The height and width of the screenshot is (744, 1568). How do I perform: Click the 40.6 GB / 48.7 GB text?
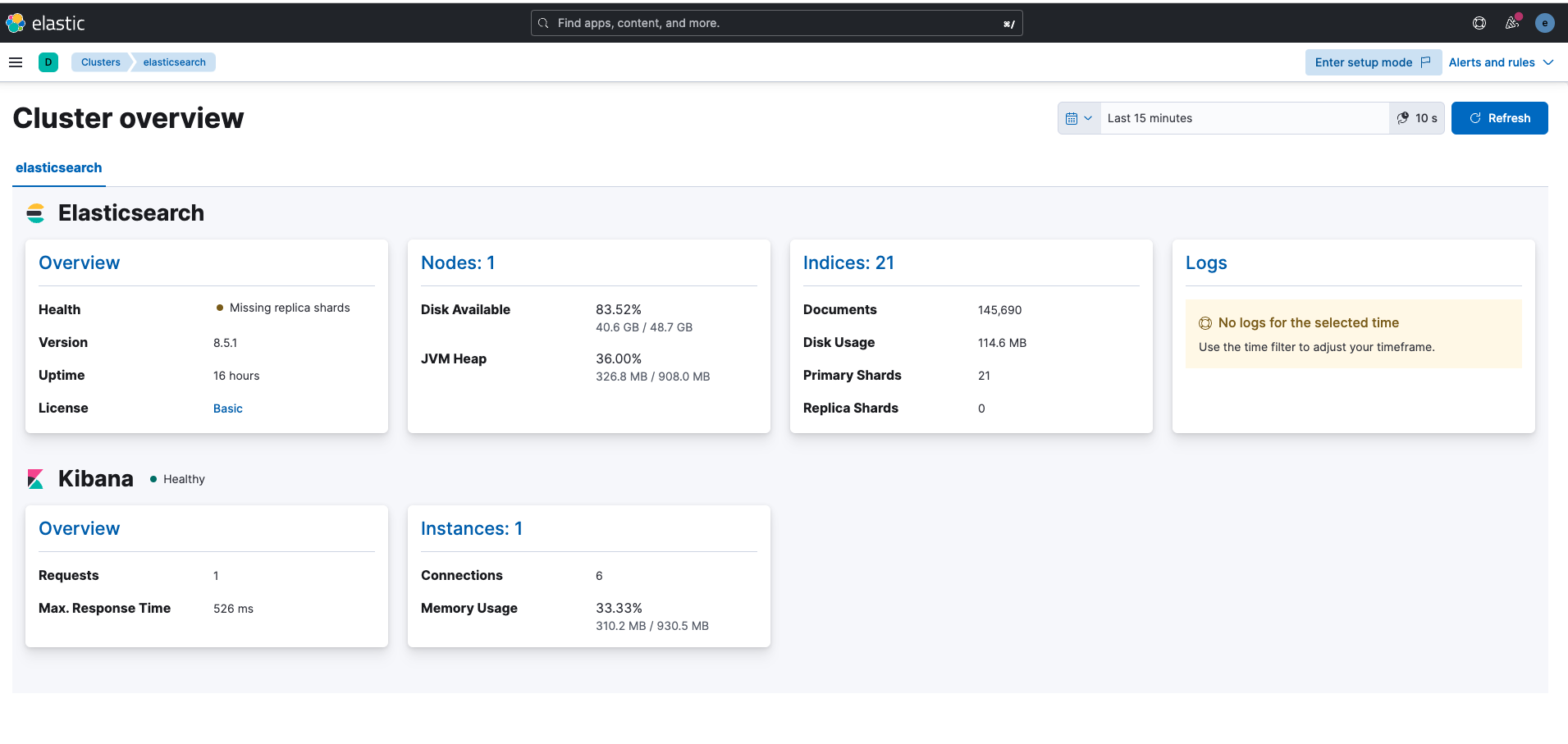point(644,327)
